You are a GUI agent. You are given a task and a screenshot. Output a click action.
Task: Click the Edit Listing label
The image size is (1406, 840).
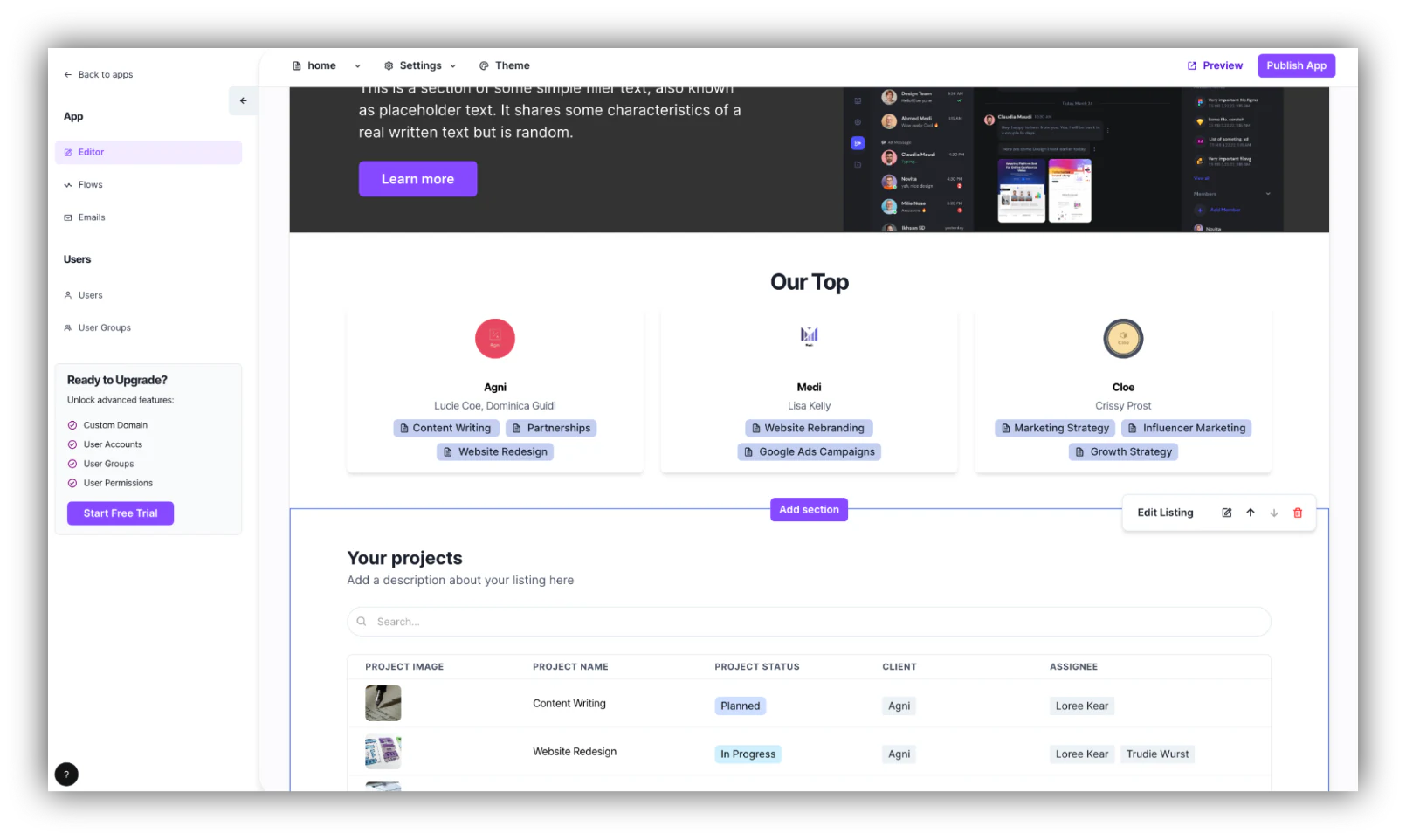(1165, 513)
